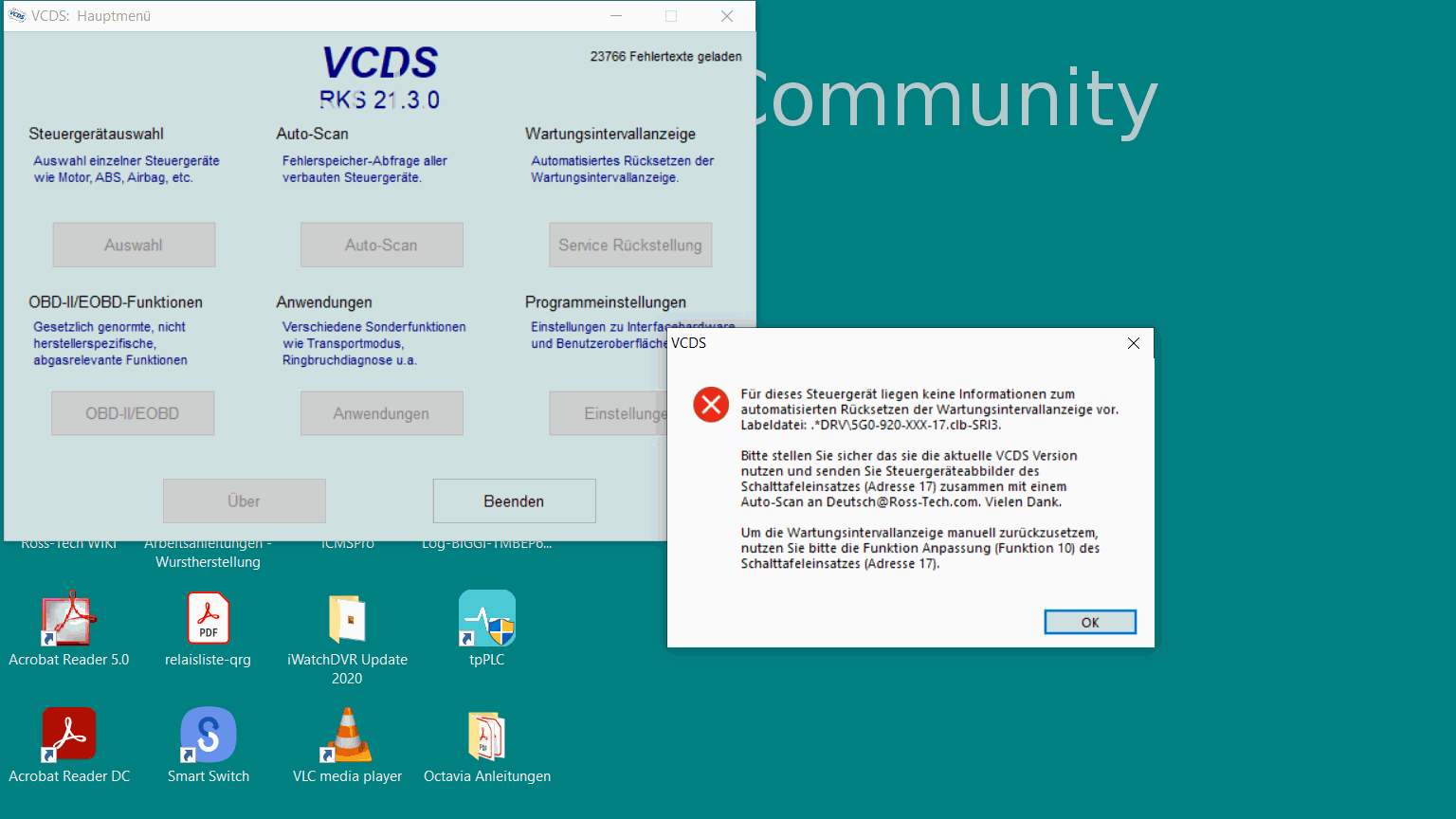The width and height of the screenshot is (1456, 819).
Task: Click the 'Programmeinstellungen' heading
Action: [x=606, y=302]
